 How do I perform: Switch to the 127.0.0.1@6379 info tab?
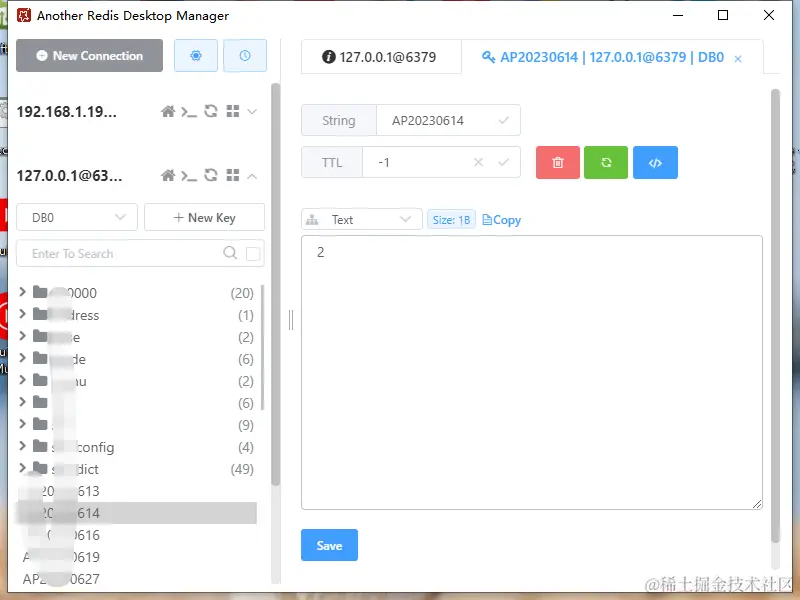coord(380,57)
